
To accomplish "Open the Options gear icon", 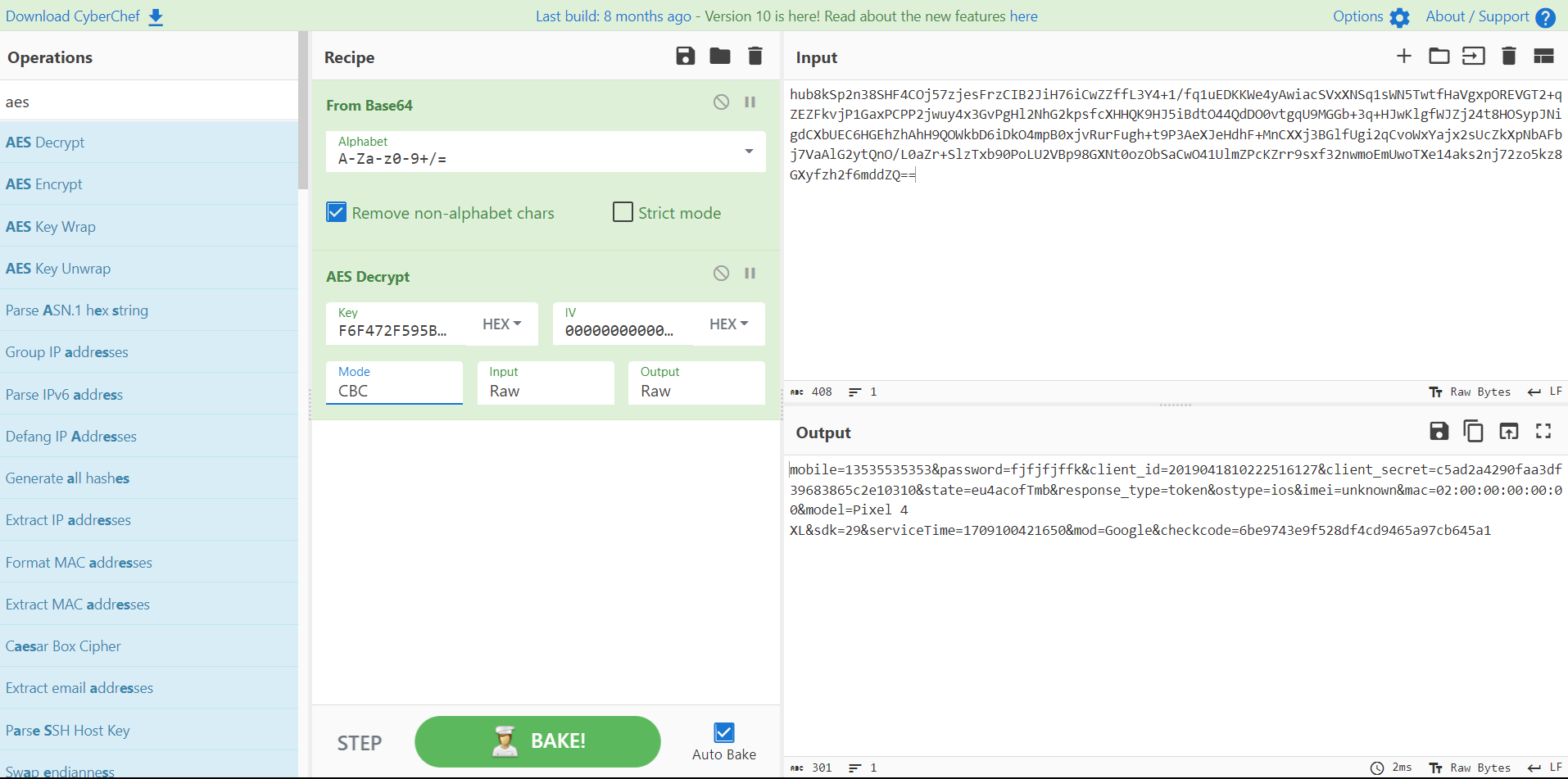I will pos(1399,17).
